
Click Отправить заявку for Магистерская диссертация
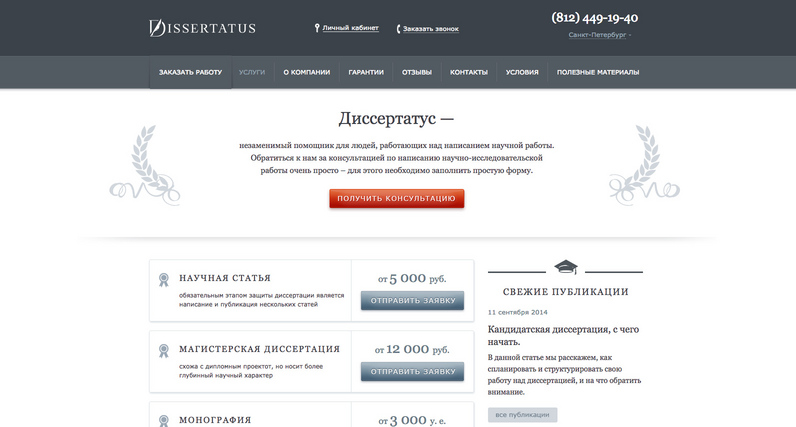point(413,372)
